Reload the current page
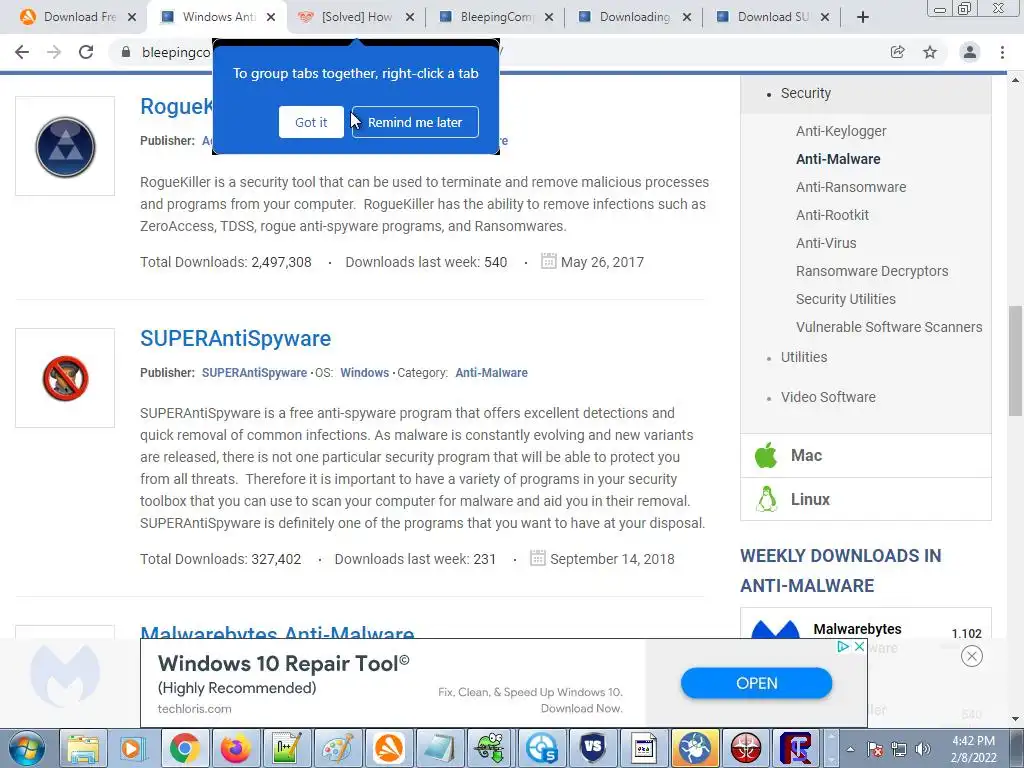1024x768 pixels. (x=86, y=52)
